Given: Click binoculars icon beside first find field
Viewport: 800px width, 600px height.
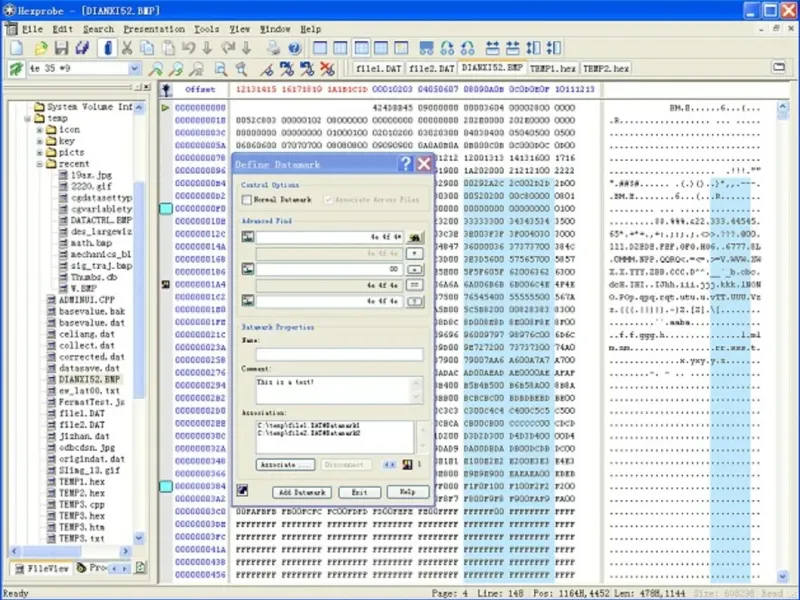Looking at the screenshot, I should [414, 237].
